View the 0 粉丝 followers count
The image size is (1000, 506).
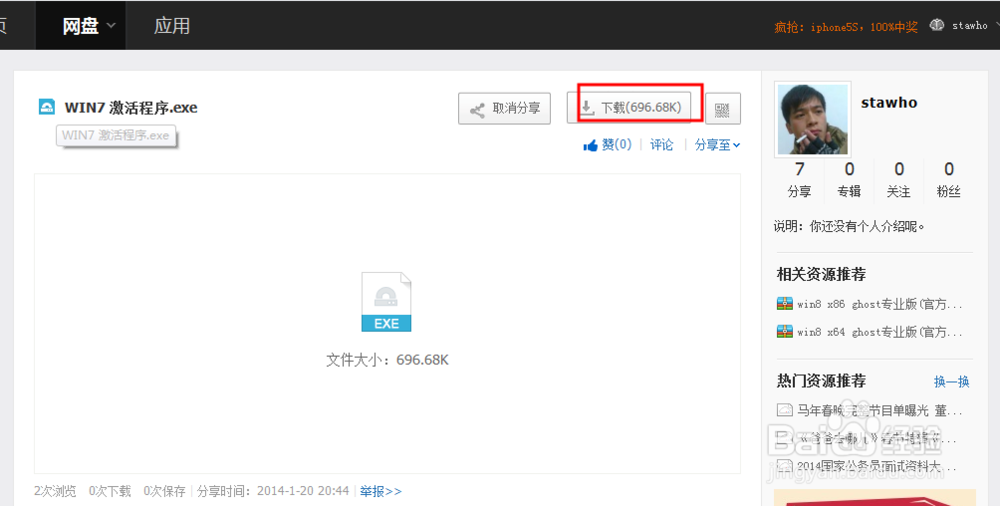(x=948, y=179)
